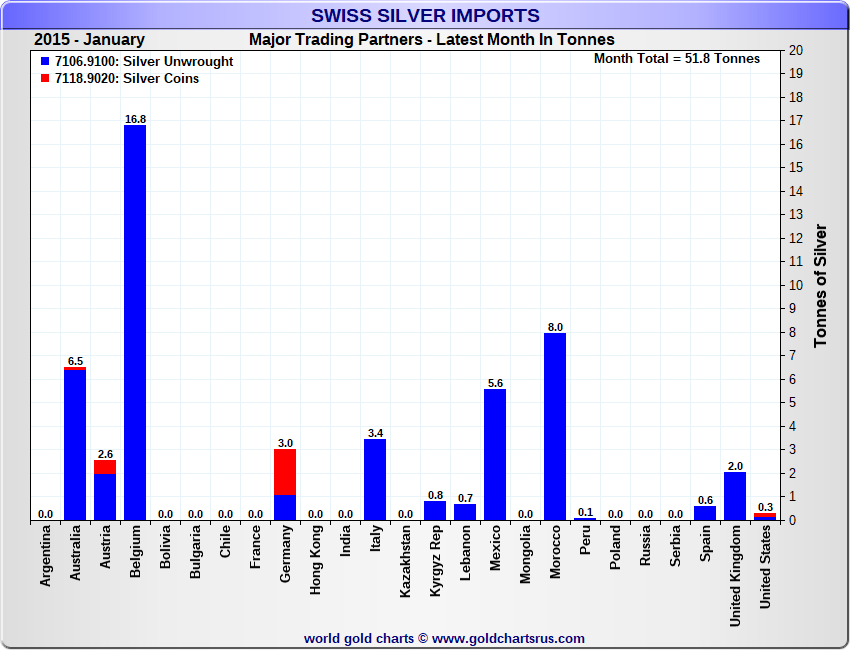The height and width of the screenshot is (650, 850).
Task: Click the Lebanon bar
Action: [465, 512]
